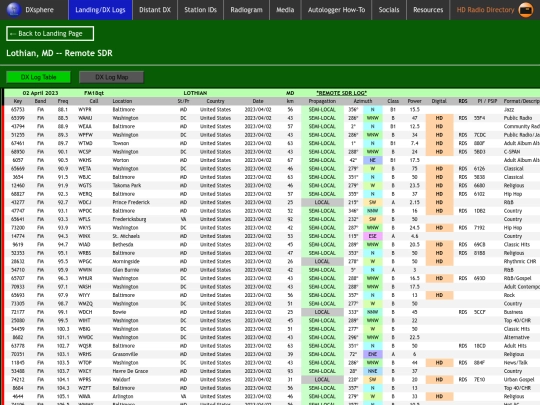The height and width of the screenshot is (405, 540).
Task: Click the ESE azimuth cell for WINX
Action: coord(373,236)
